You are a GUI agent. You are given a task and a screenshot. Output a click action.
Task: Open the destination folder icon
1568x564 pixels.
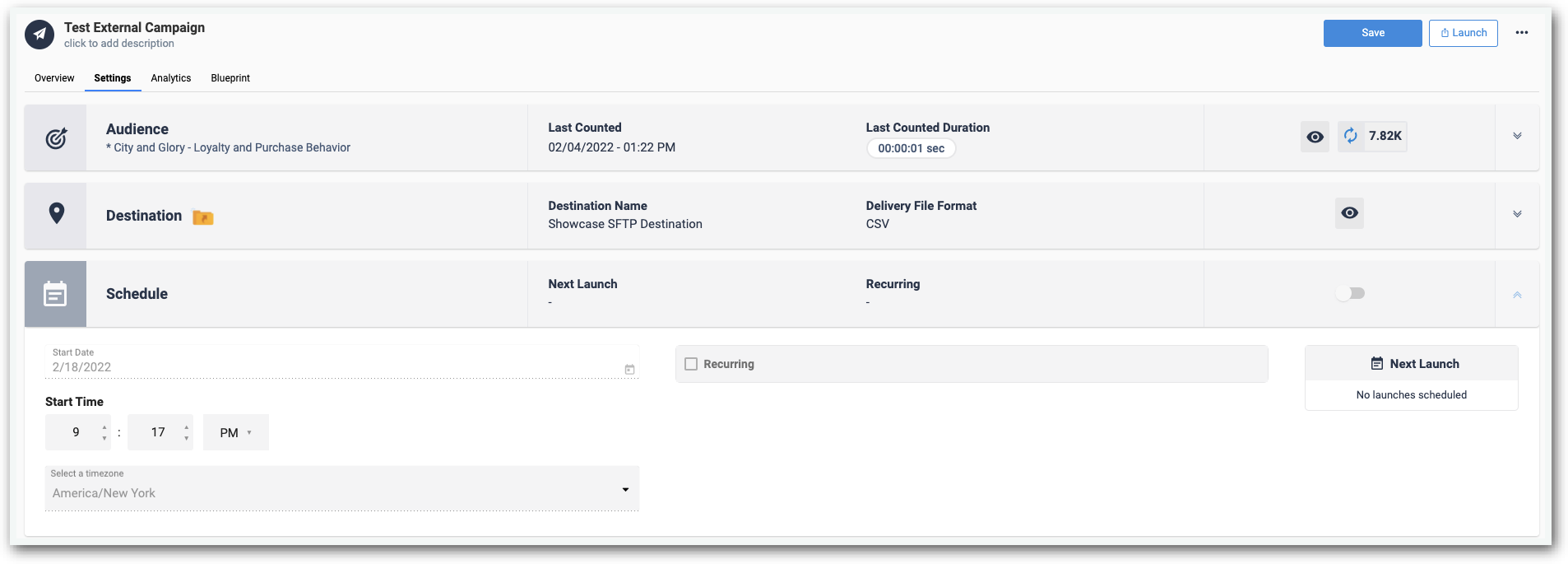[203, 217]
